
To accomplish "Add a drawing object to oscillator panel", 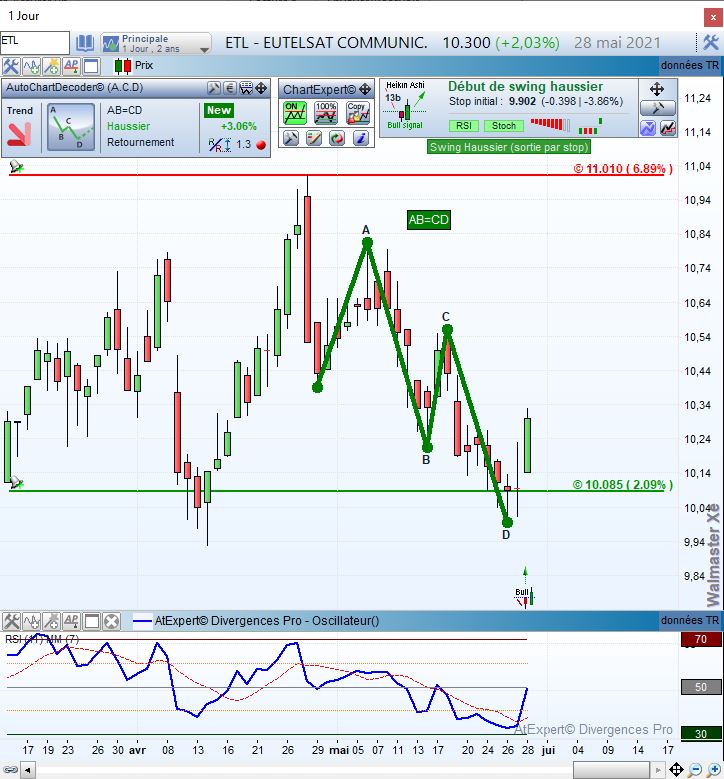I will point(51,621).
